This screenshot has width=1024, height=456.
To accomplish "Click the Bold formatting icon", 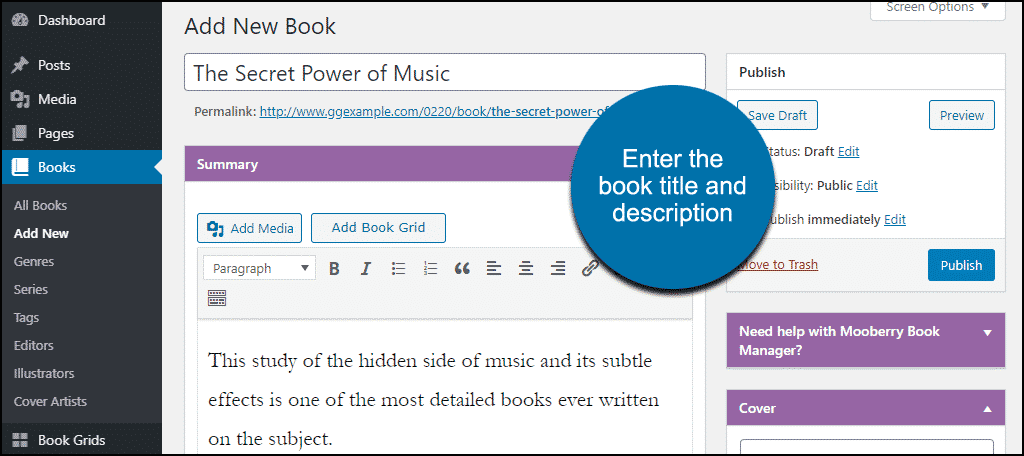I will pos(334,268).
